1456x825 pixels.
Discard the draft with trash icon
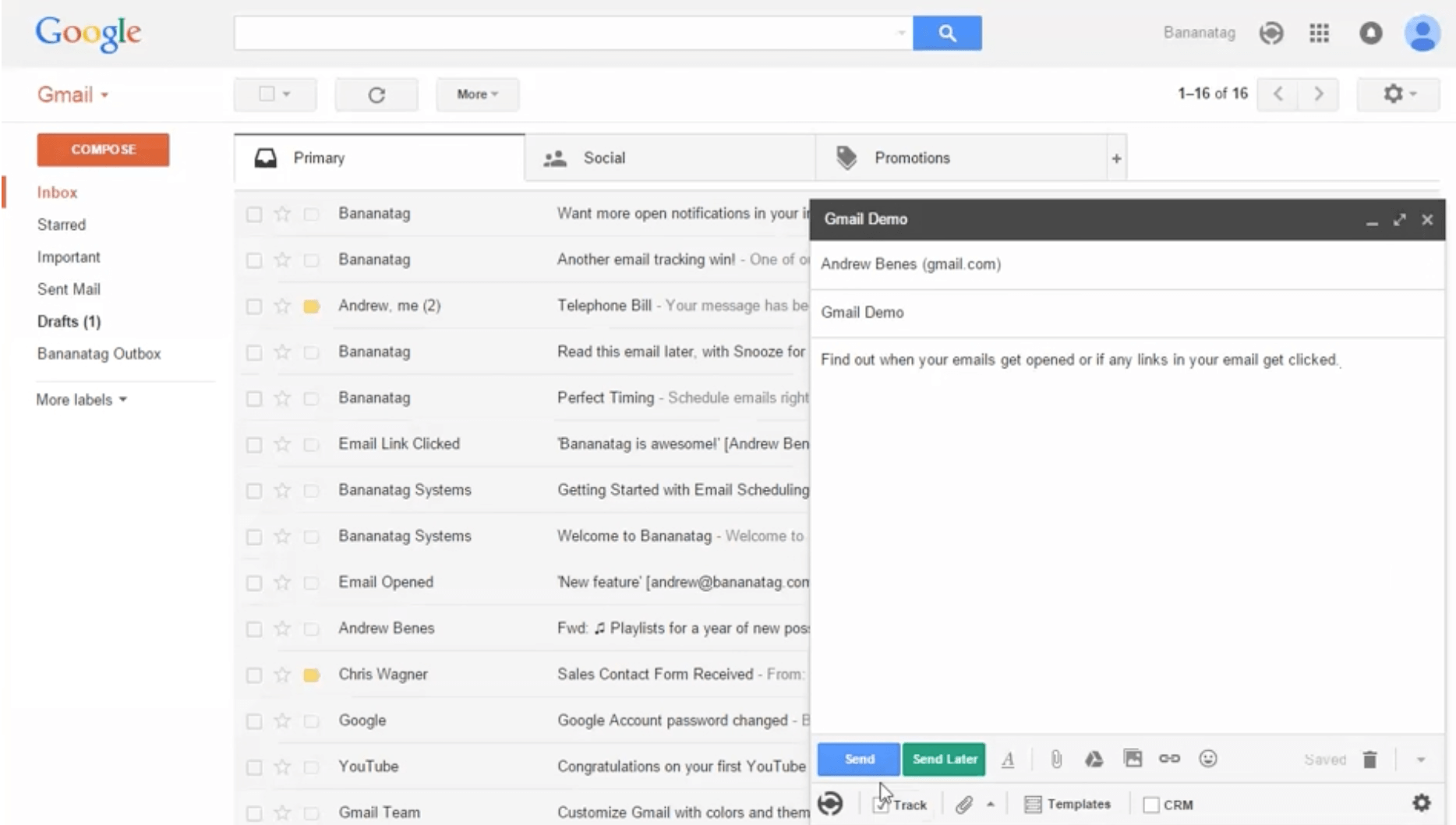coord(1369,759)
